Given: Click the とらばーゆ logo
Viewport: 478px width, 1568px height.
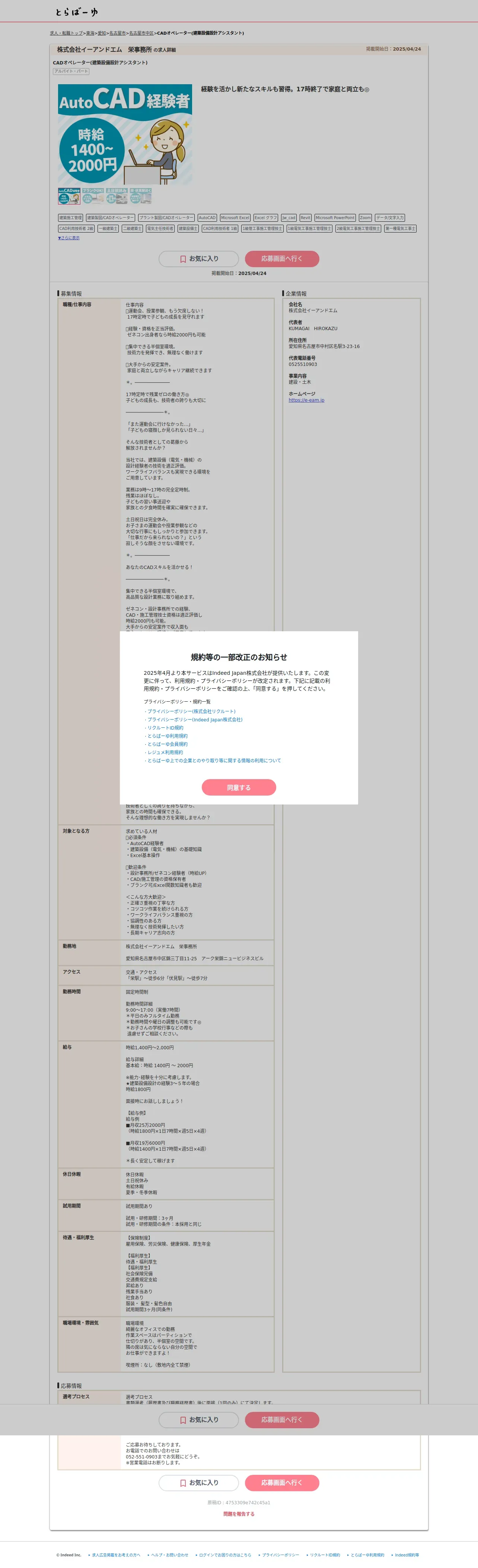Looking at the screenshot, I should point(77,12).
